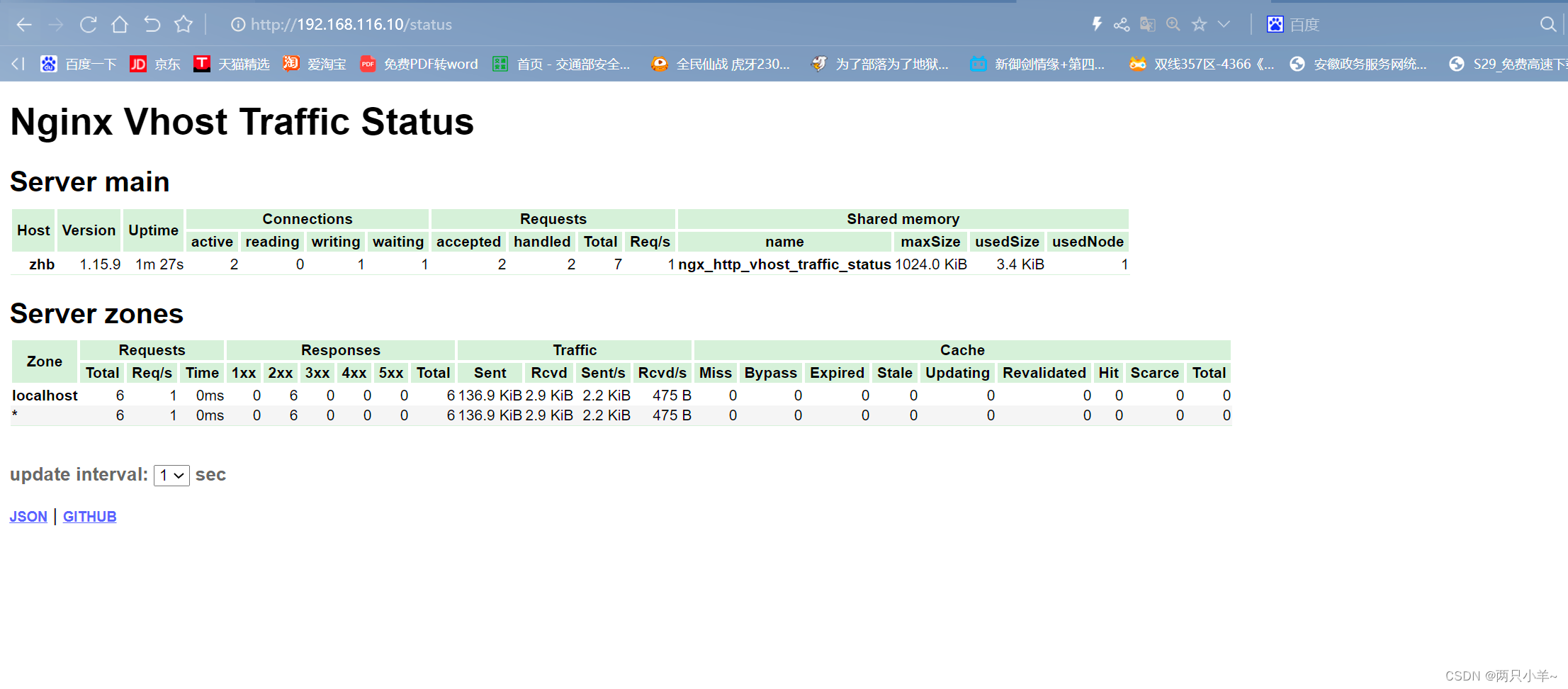1568x689 pixels.
Task: Open the JSON link
Action: [x=28, y=517]
